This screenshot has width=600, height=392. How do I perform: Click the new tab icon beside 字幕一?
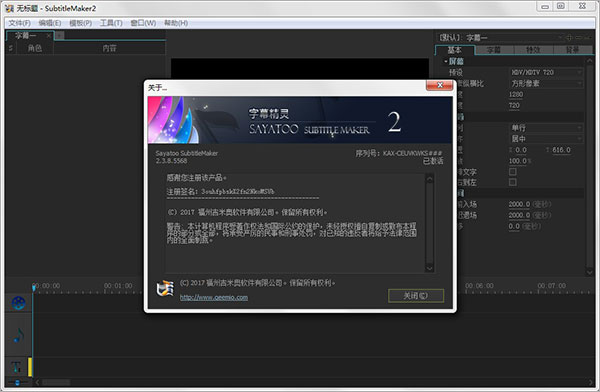60,36
